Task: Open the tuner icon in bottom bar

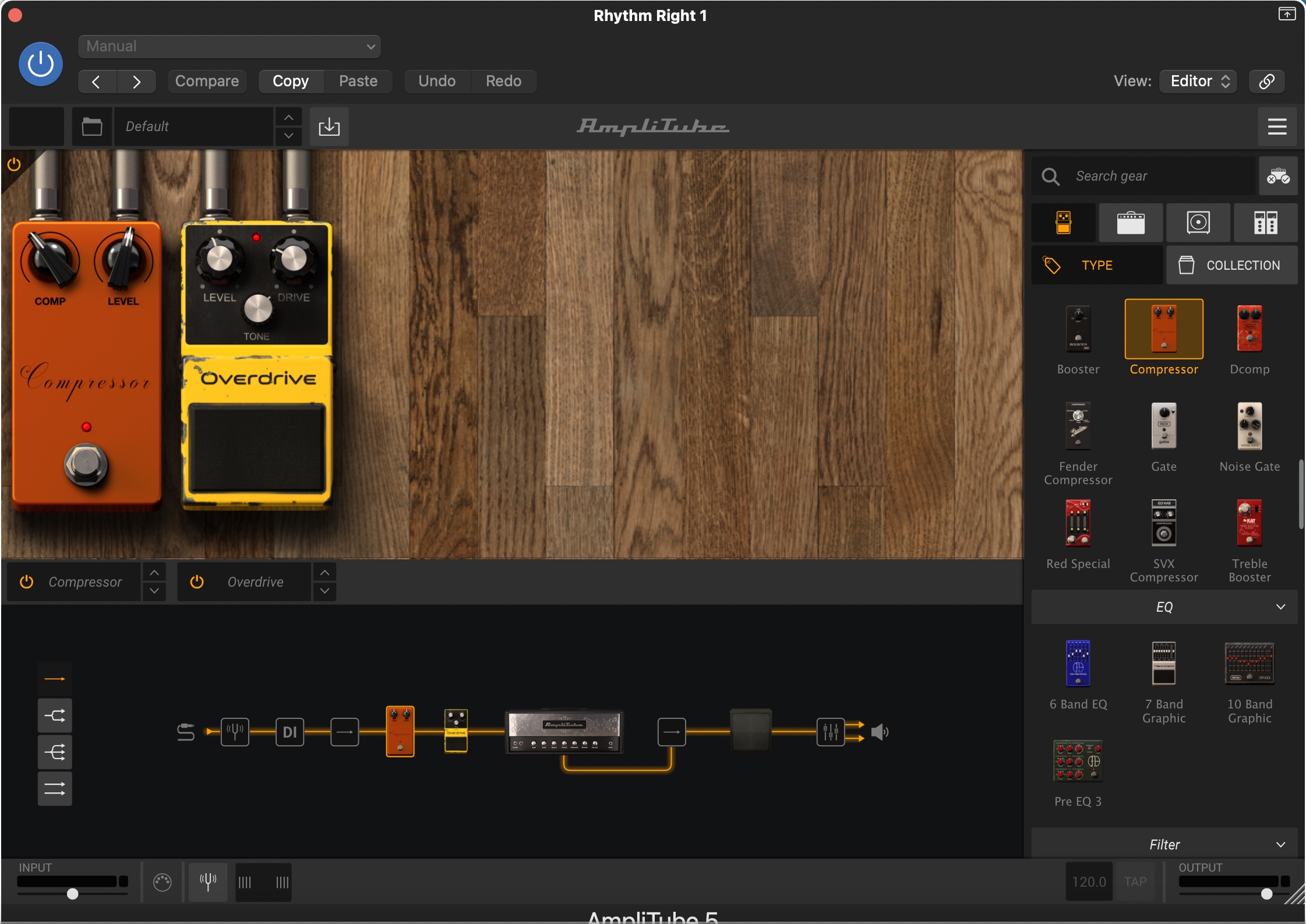Action: [208, 882]
